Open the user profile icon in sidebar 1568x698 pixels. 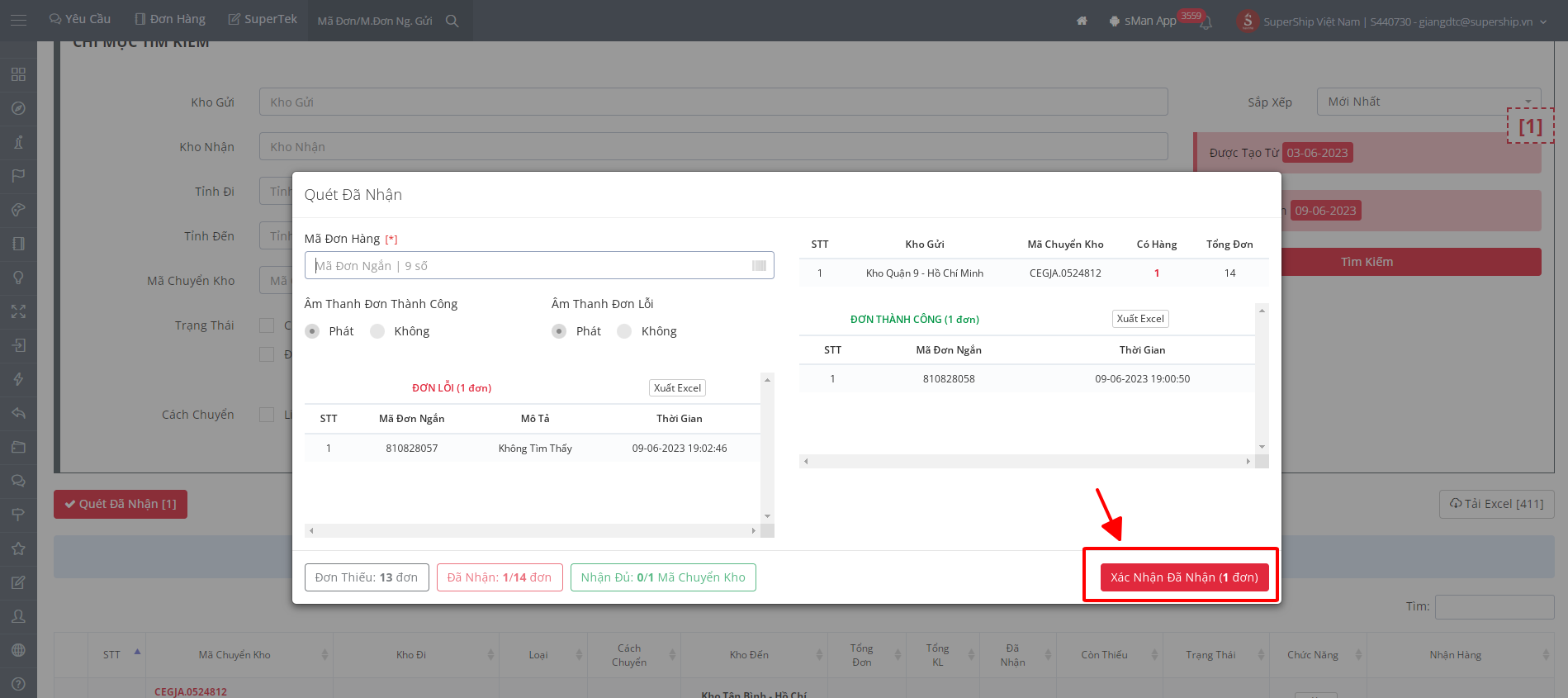(18, 616)
